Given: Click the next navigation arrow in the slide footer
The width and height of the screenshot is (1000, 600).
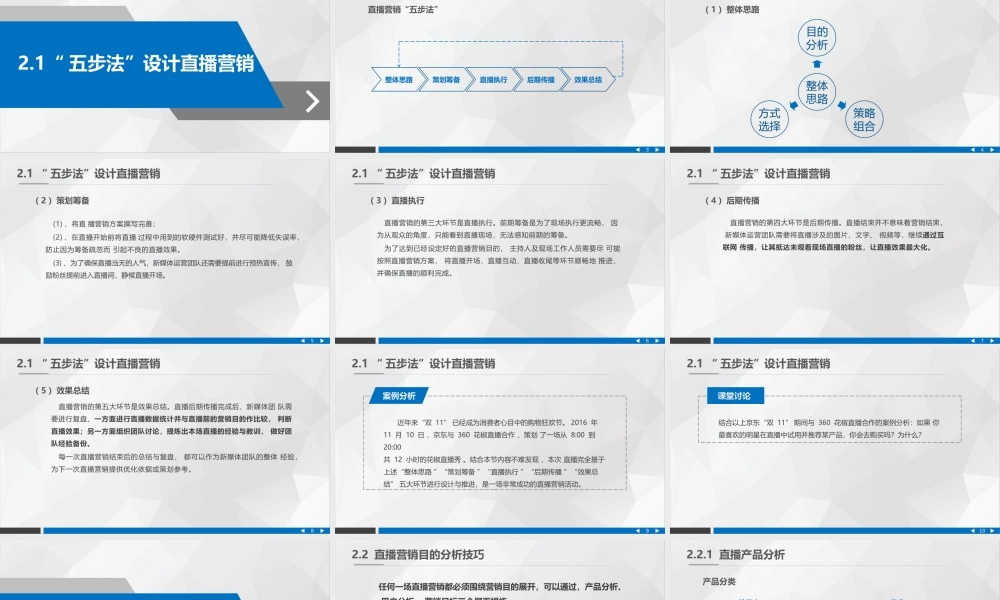Looking at the screenshot, I should click(x=657, y=150).
